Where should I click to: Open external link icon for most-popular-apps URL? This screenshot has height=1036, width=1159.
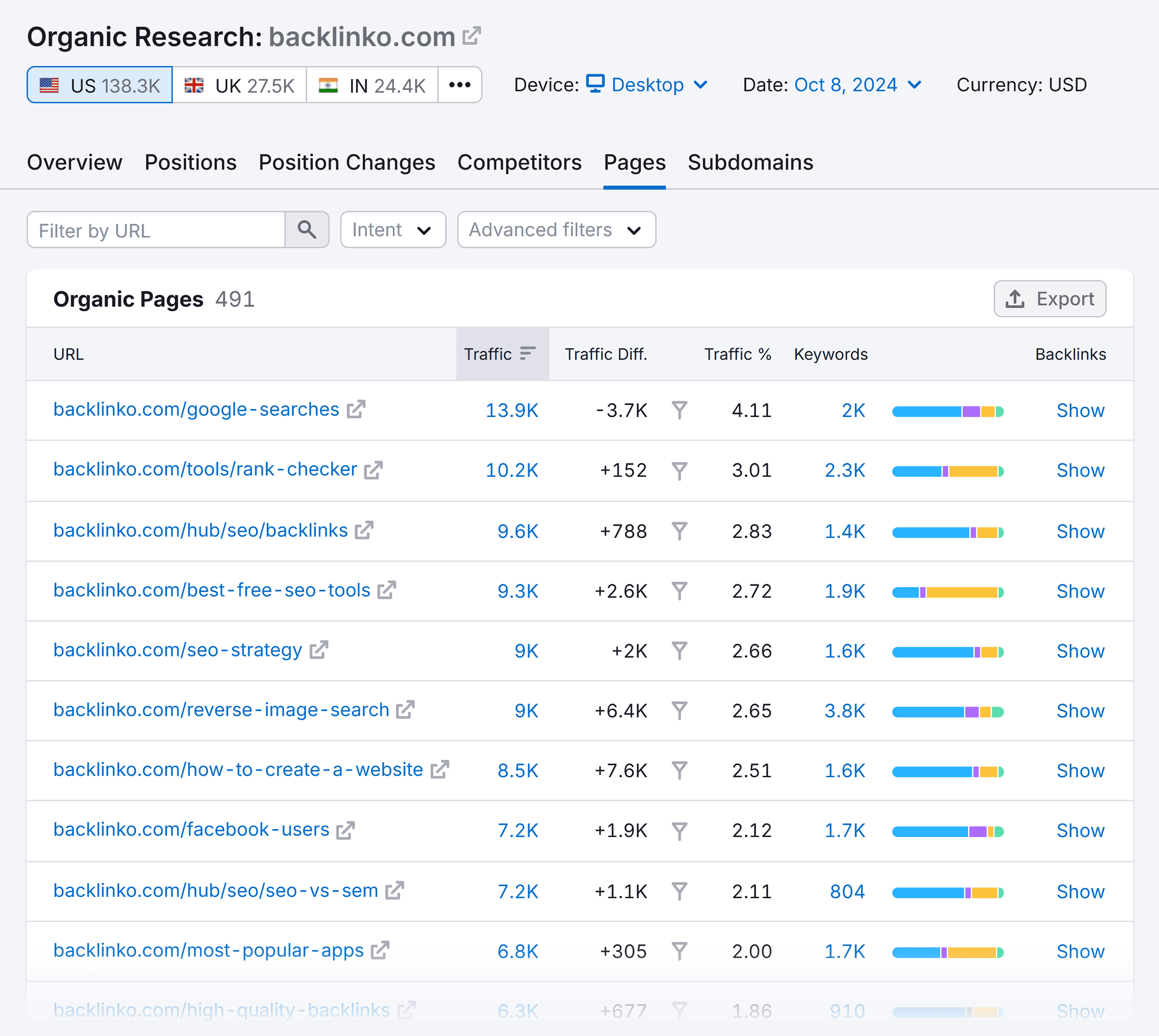coord(380,950)
